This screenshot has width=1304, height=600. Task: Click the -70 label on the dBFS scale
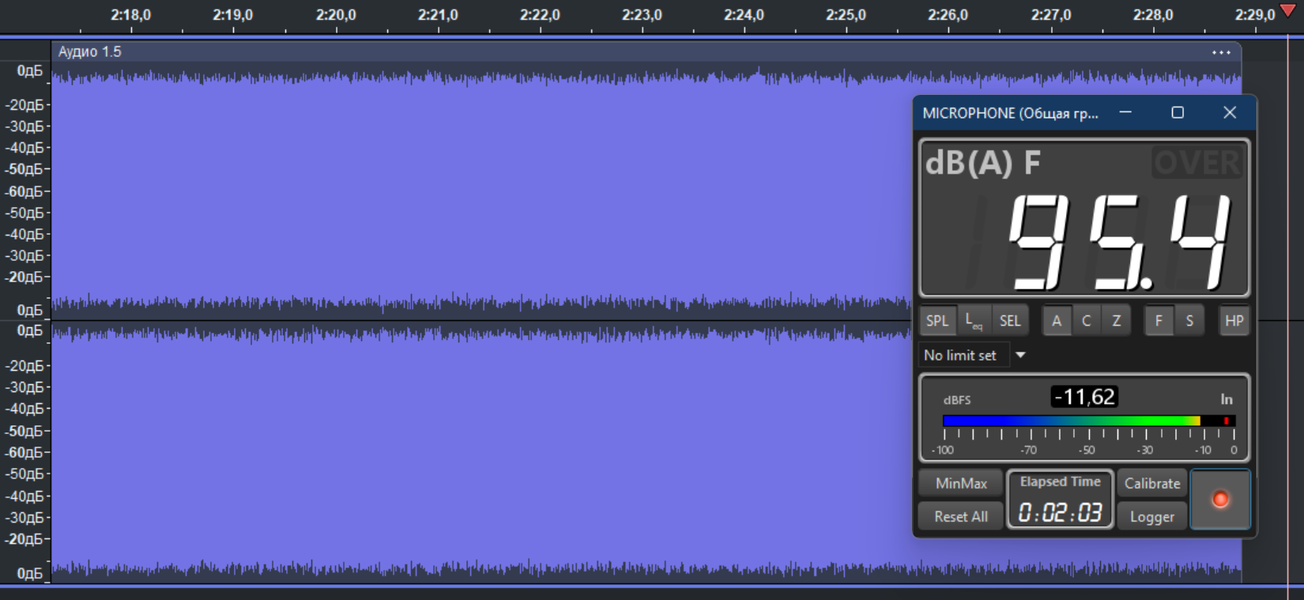tap(1029, 450)
